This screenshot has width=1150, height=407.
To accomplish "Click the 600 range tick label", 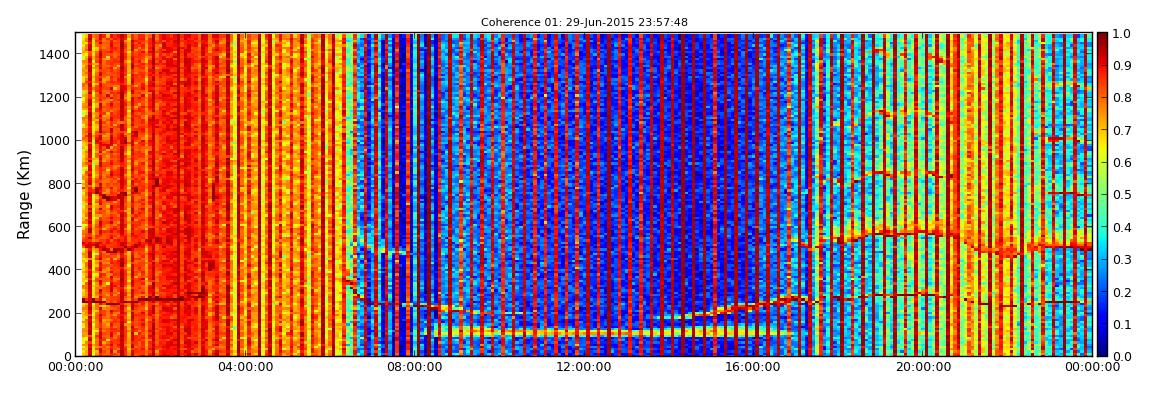I will [59, 227].
